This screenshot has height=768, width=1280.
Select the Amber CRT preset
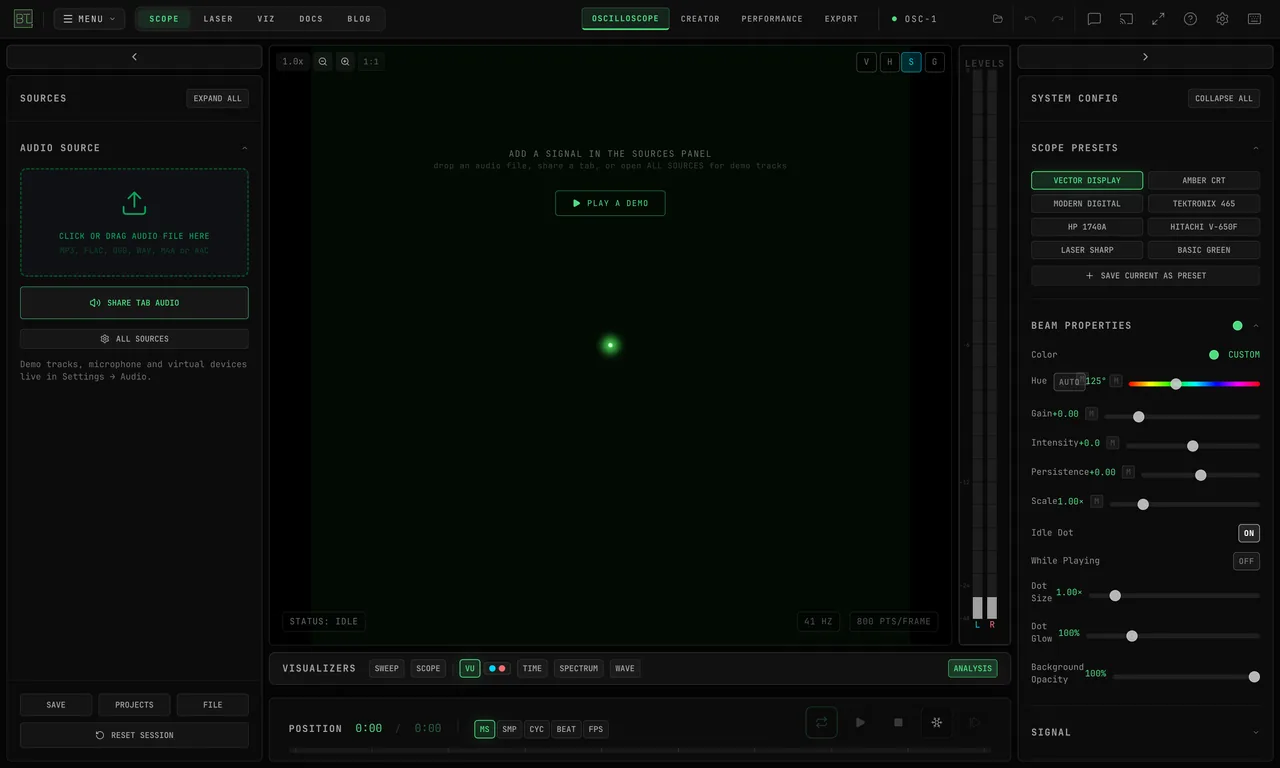(x=1204, y=181)
